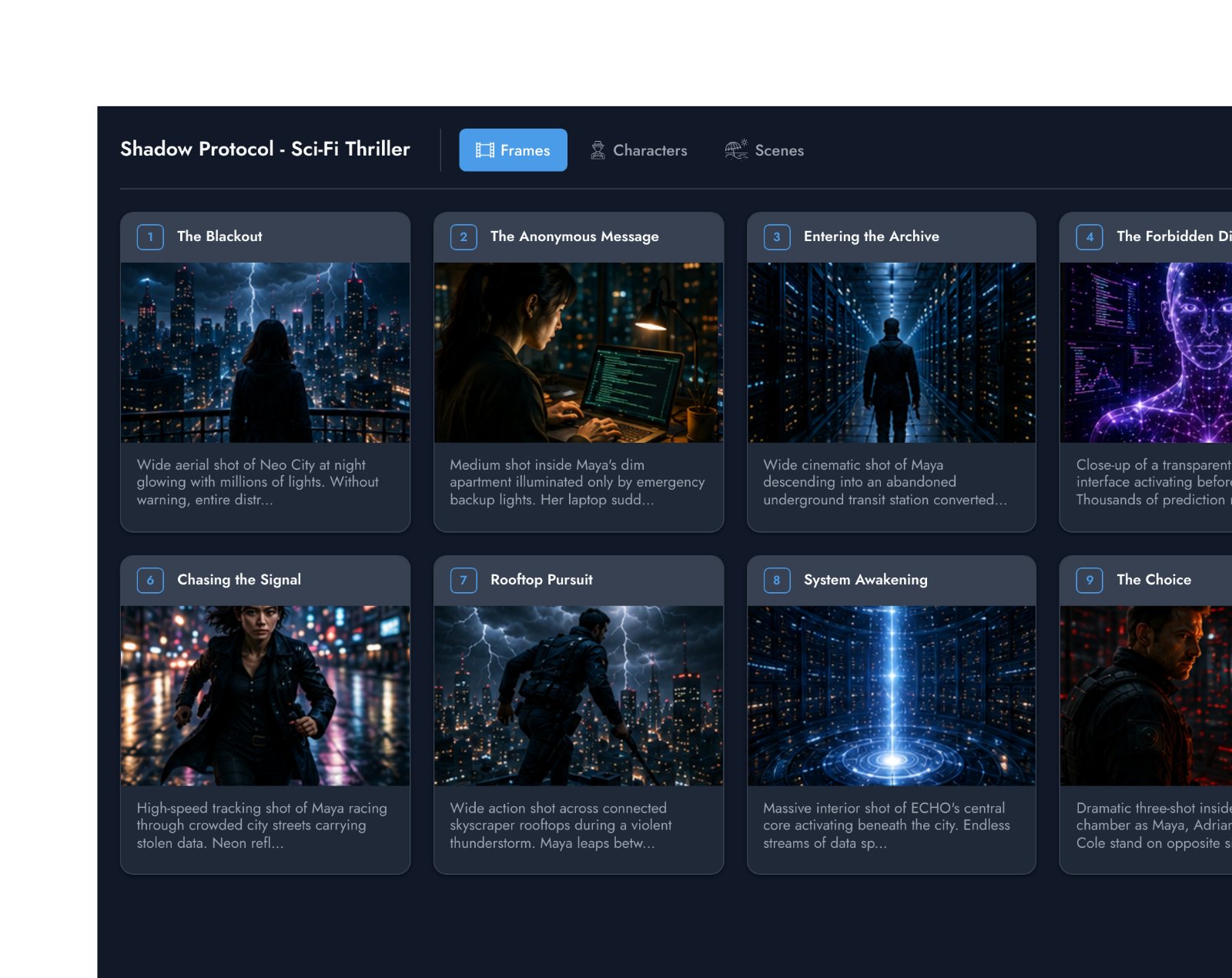1232x978 pixels.
Task: Open The Blackout frame thumbnail
Action: 266,353
